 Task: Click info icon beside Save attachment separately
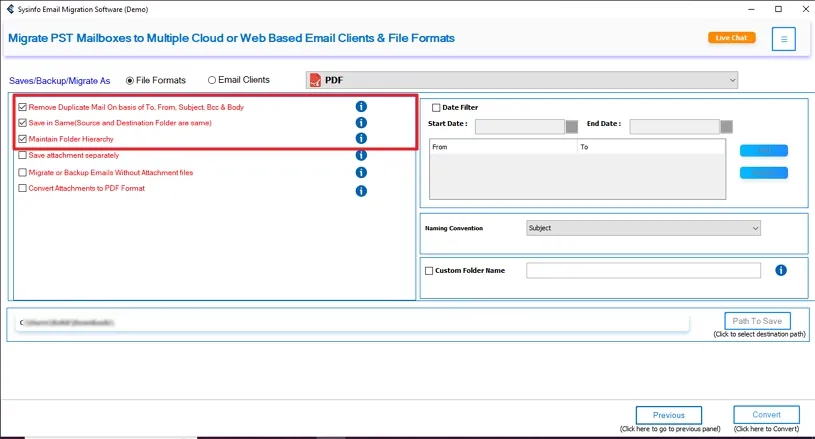[x=361, y=155]
